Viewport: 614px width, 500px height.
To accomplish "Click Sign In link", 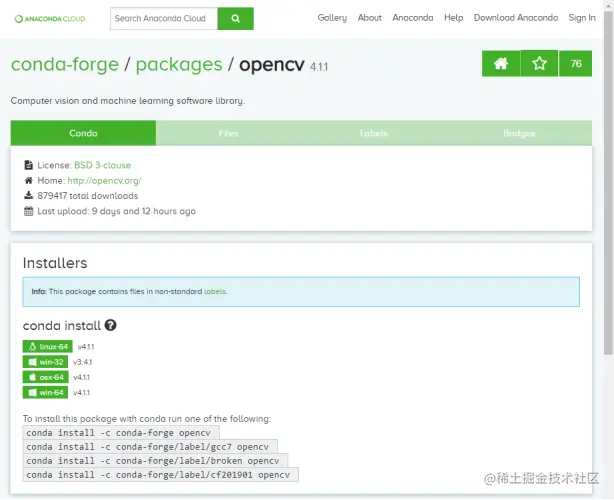I will pyautogui.click(x=582, y=18).
